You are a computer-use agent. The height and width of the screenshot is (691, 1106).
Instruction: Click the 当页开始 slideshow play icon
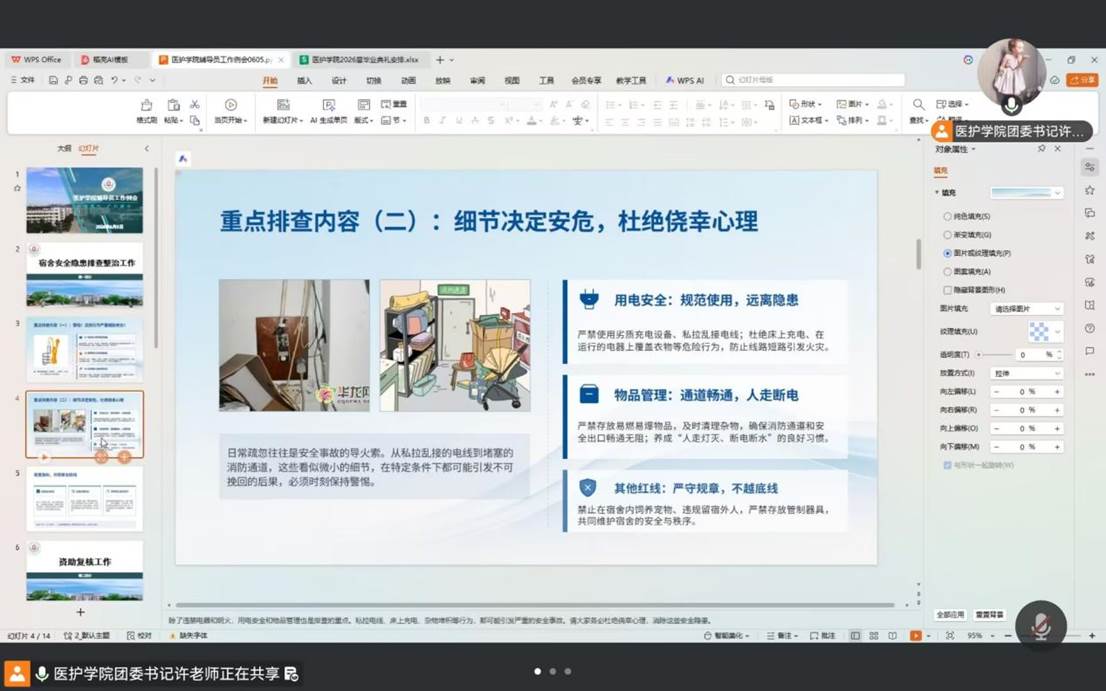(x=231, y=105)
